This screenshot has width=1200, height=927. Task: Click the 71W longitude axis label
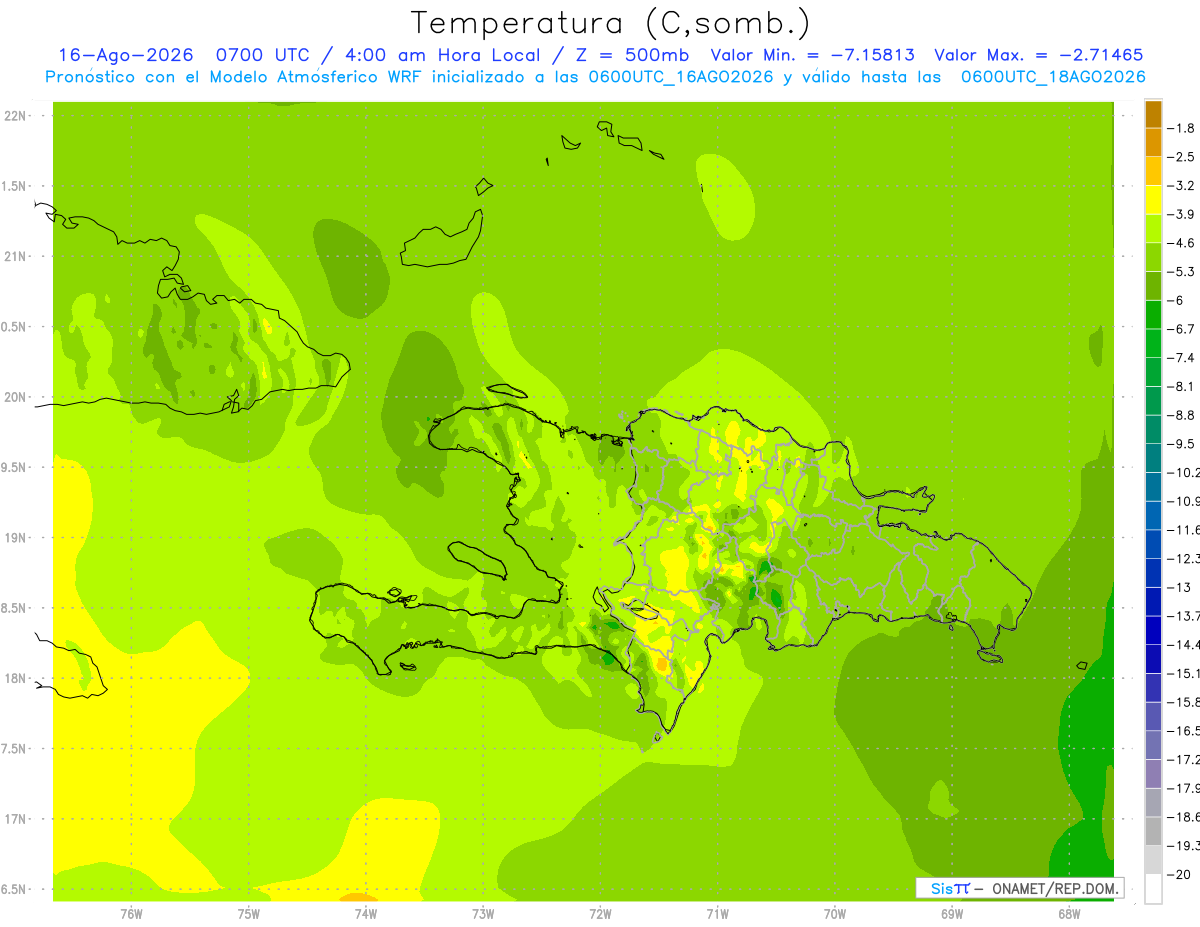717,913
